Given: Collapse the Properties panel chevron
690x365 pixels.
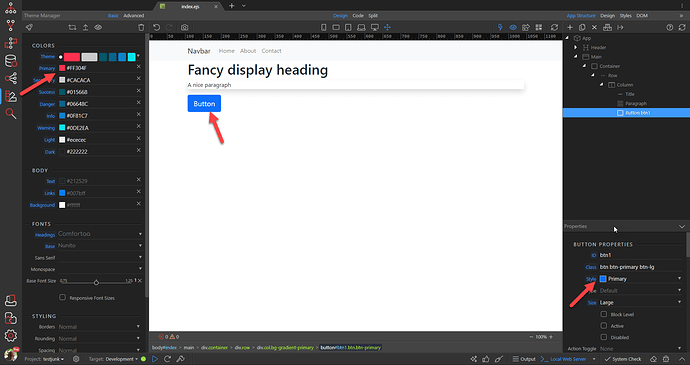Looking at the screenshot, I should 682,226.
